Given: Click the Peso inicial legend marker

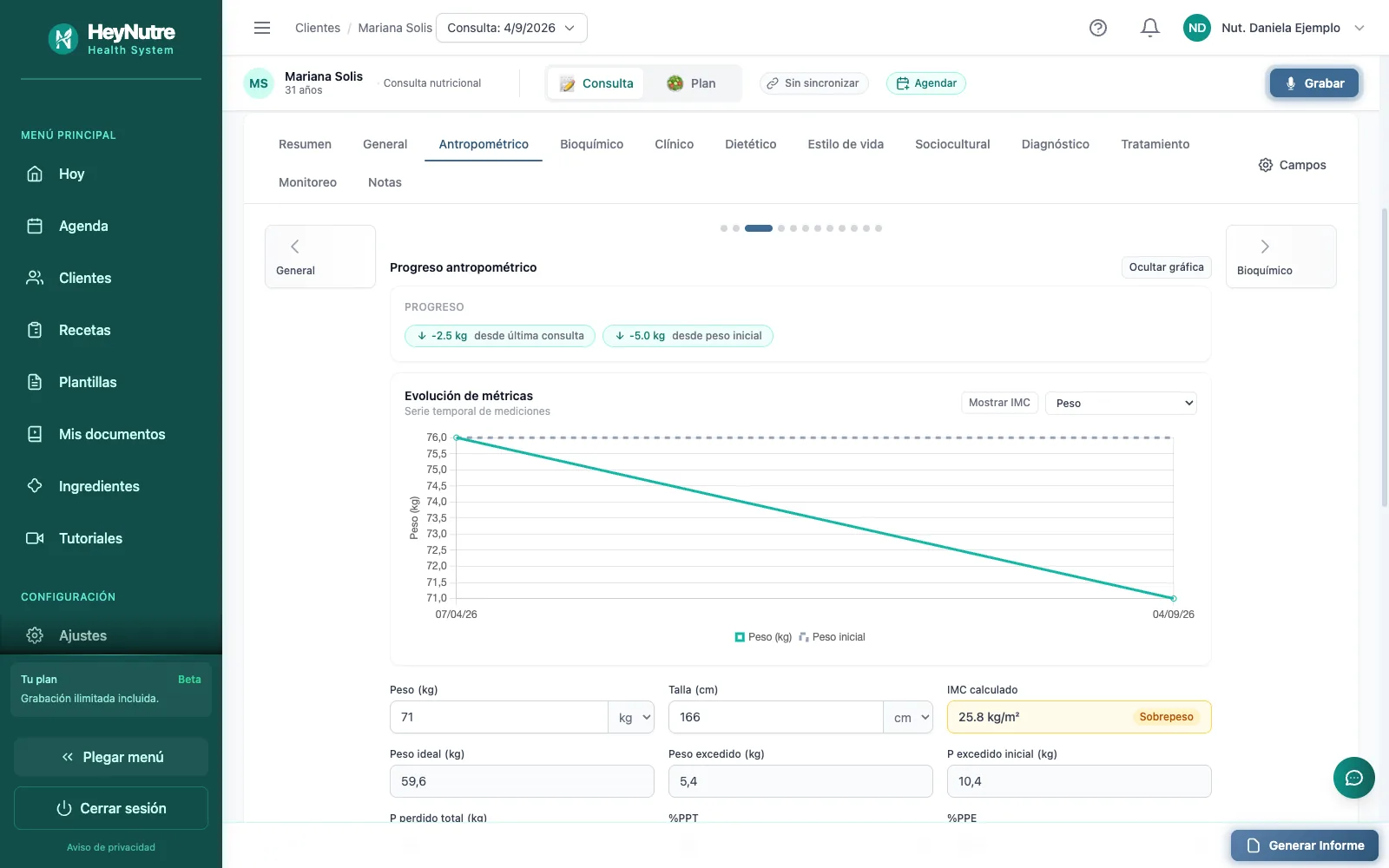Looking at the screenshot, I should click(804, 637).
